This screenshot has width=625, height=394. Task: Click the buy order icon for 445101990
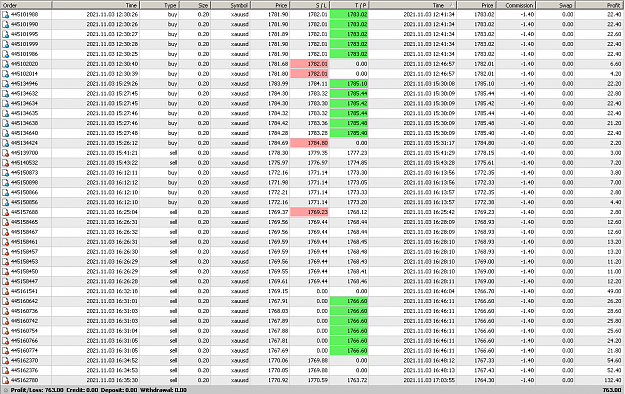[x=5, y=24]
